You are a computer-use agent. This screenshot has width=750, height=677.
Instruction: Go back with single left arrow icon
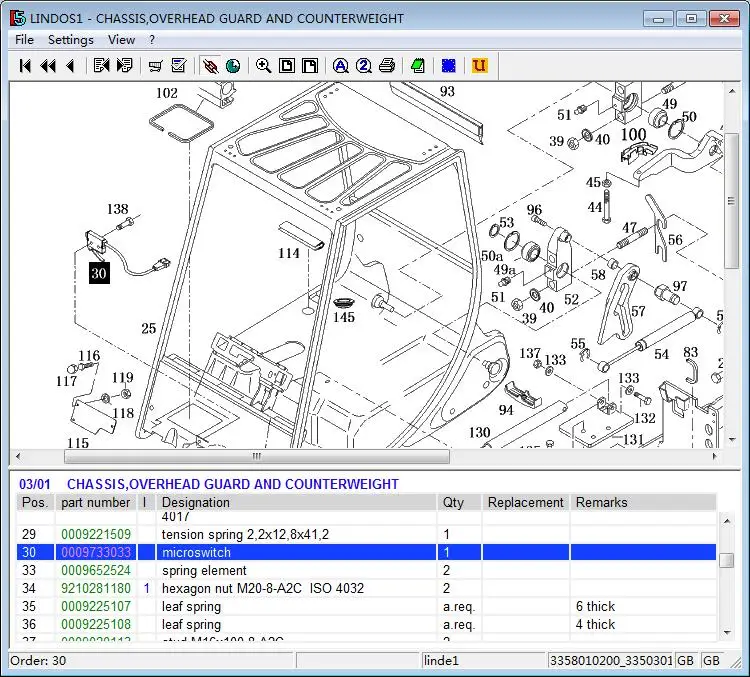pos(70,66)
